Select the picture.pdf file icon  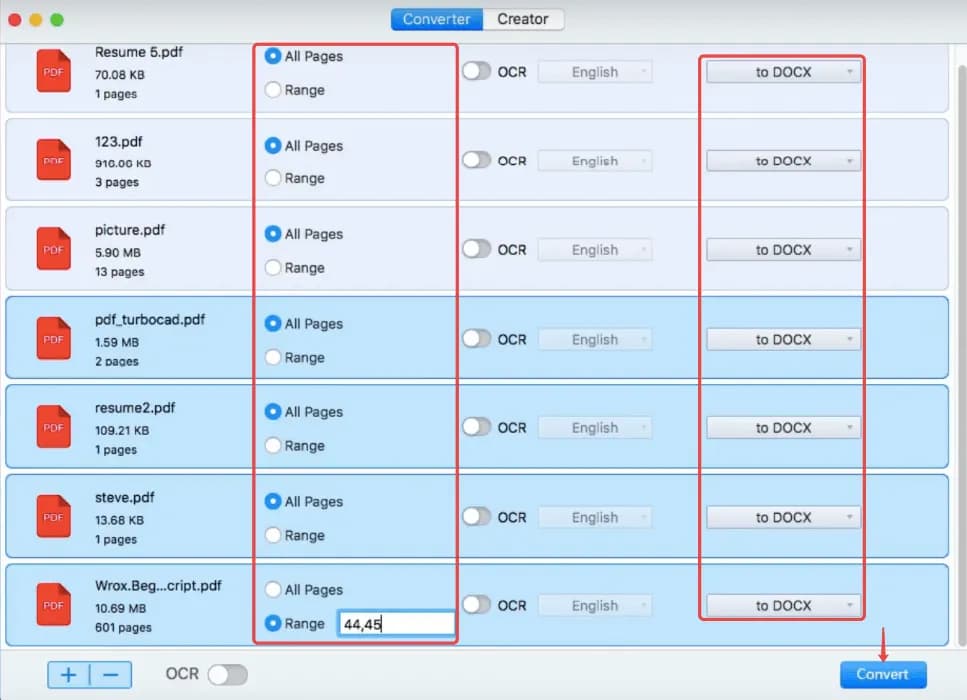(54, 248)
